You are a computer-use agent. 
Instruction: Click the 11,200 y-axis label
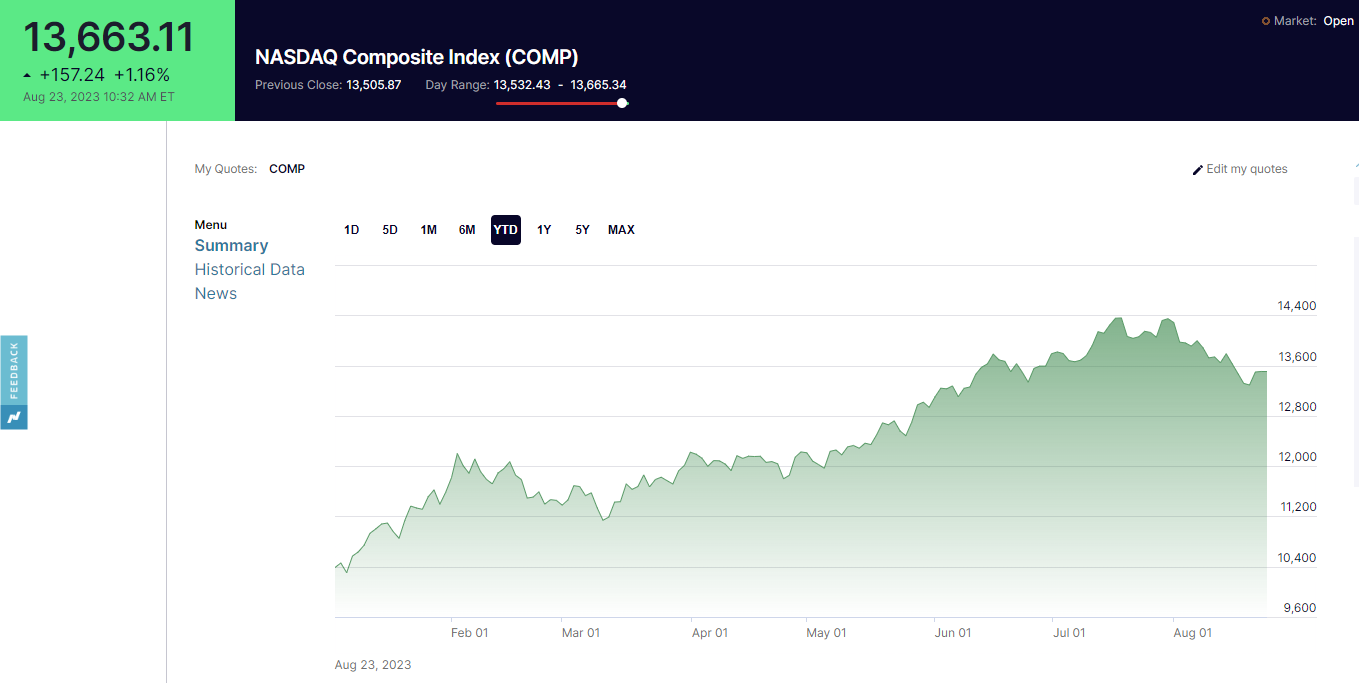click(1297, 507)
